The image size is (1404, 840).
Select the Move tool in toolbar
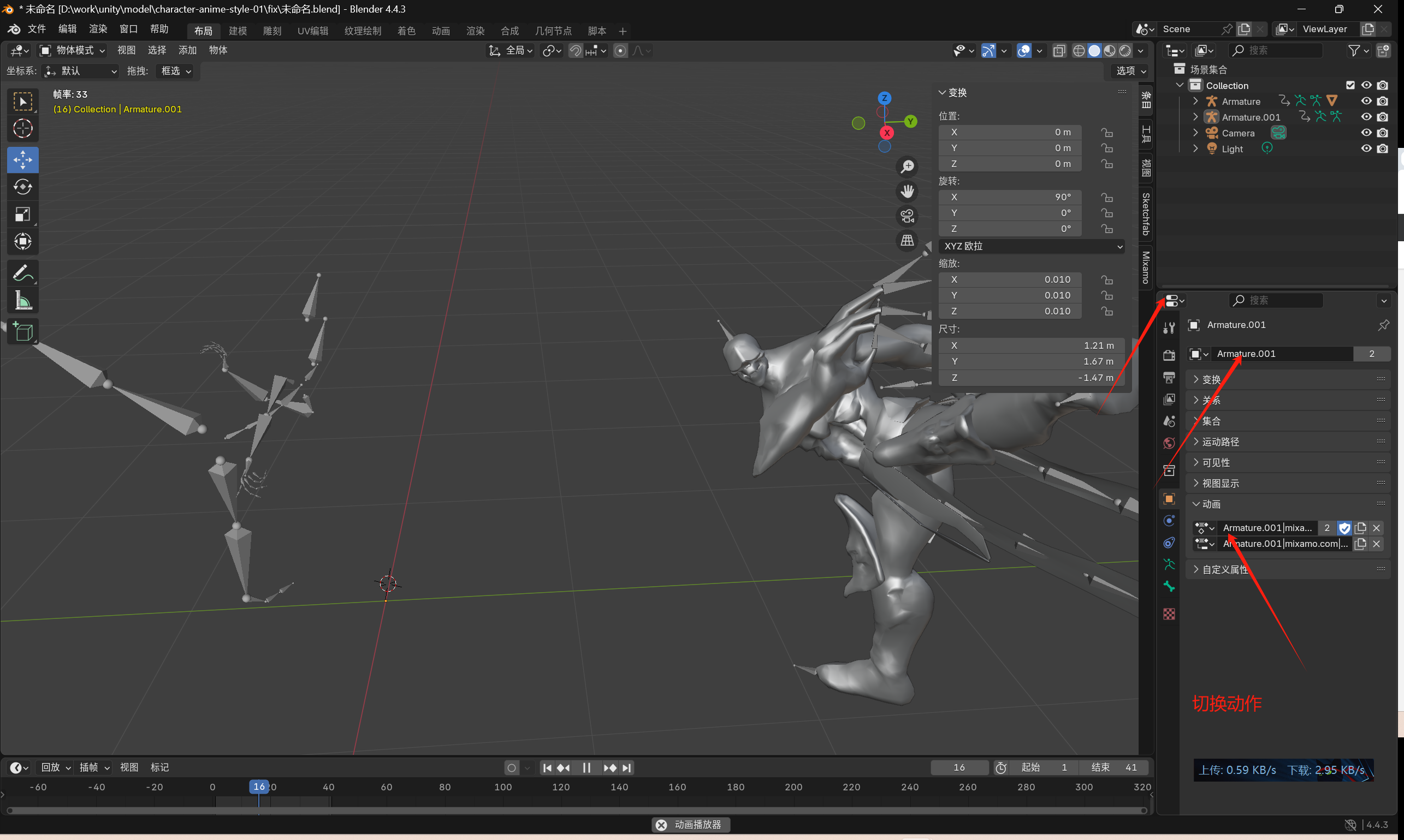click(22, 159)
